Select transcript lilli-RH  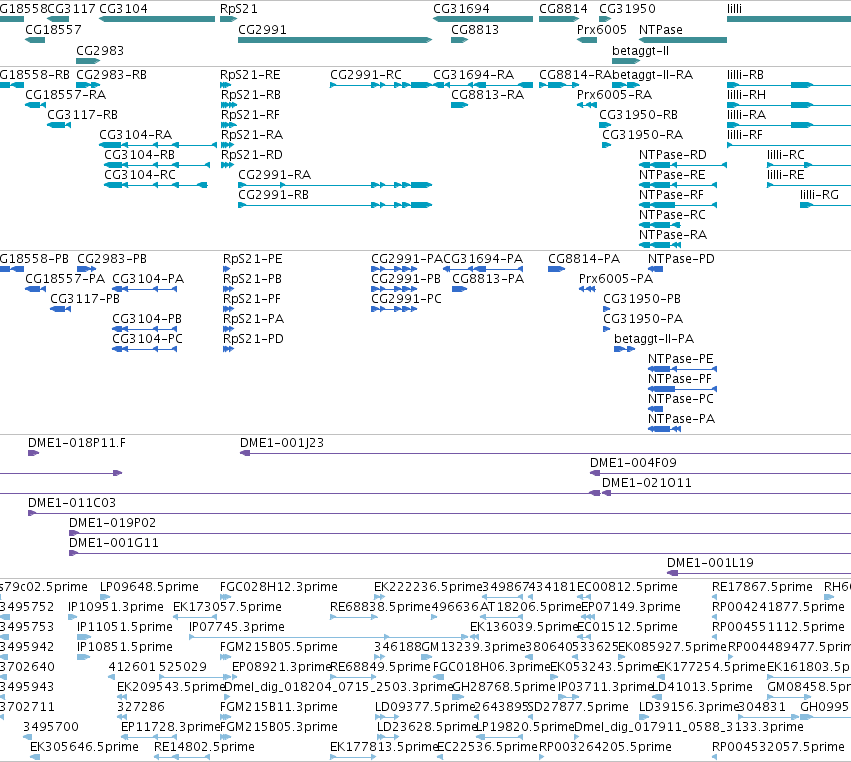(x=746, y=94)
